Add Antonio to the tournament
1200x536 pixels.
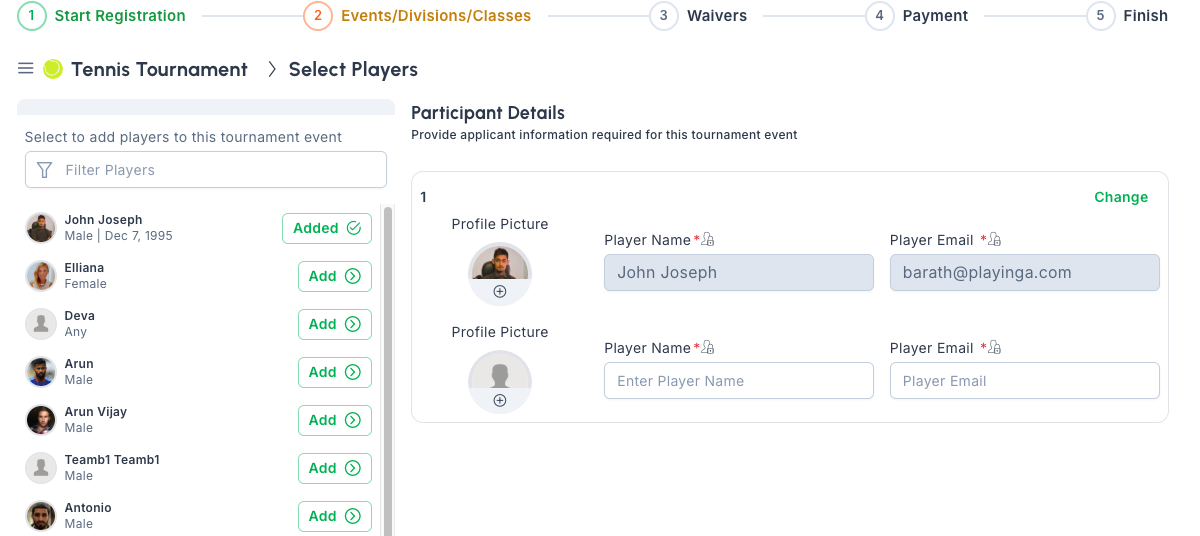335,516
